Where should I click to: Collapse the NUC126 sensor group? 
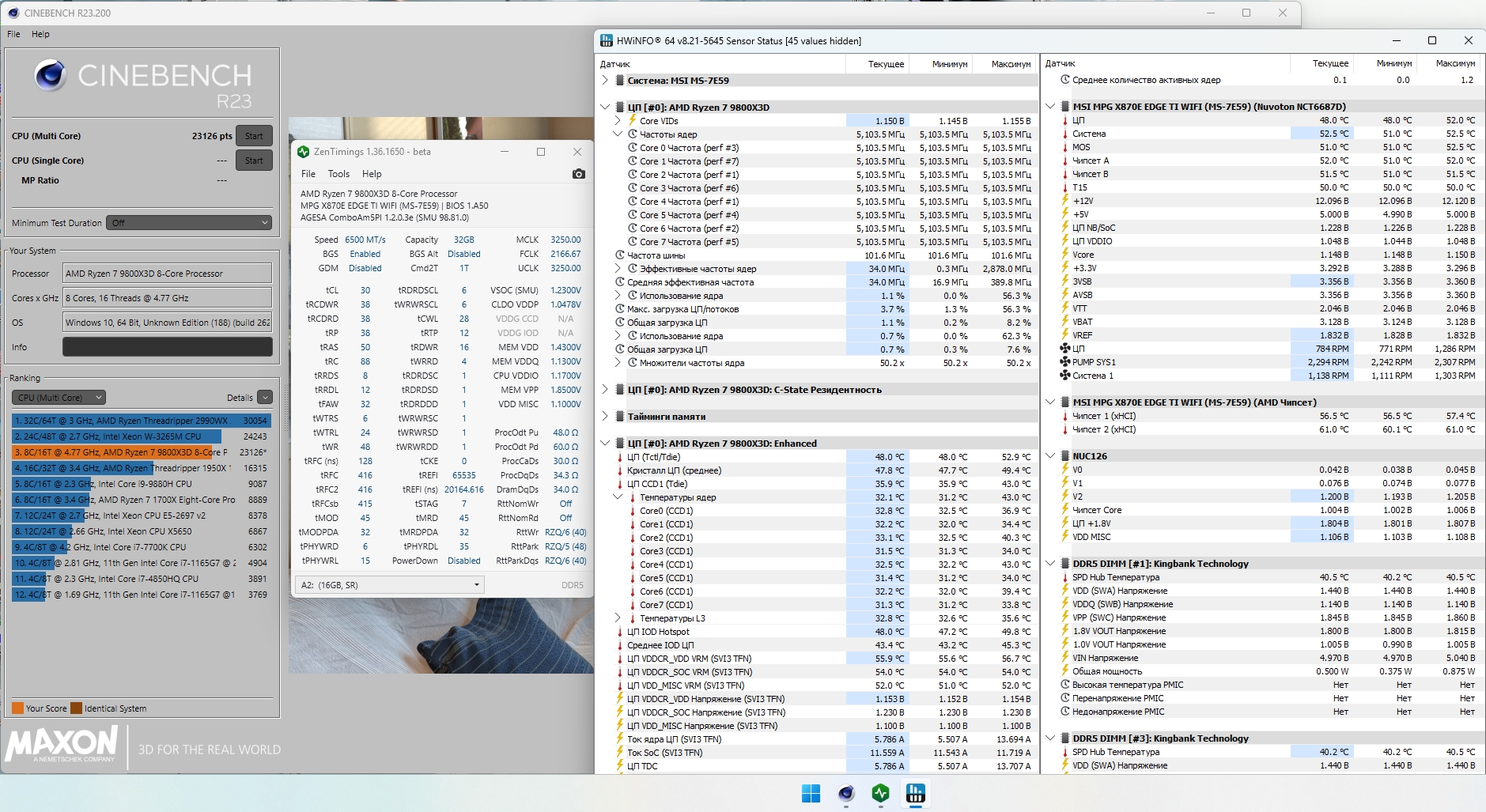point(1050,456)
